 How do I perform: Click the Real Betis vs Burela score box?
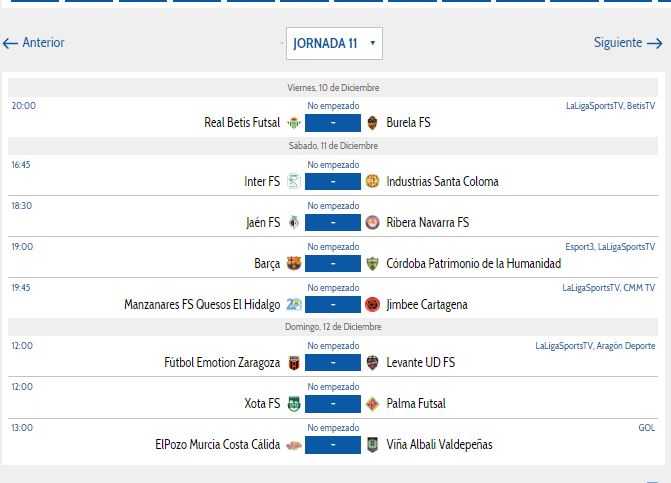[332, 123]
